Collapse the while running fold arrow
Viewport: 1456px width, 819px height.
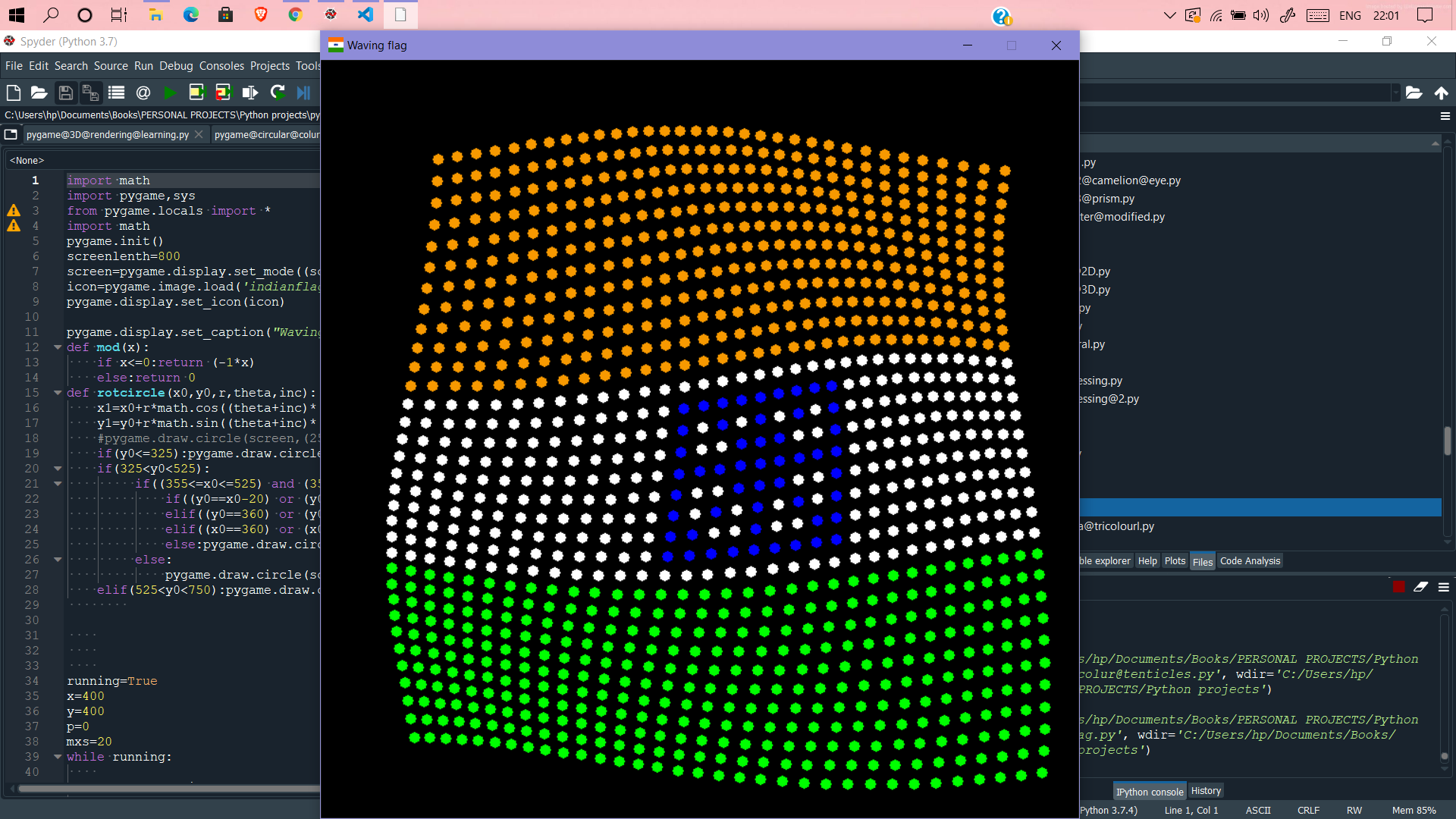[x=58, y=757]
